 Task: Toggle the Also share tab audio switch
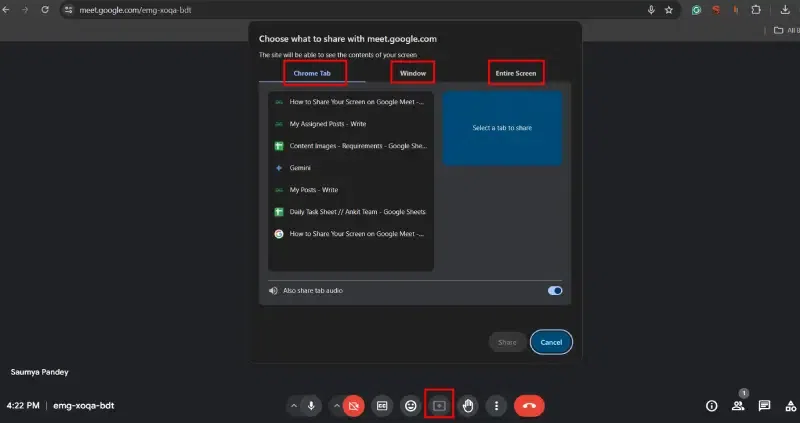[x=555, y=290]
